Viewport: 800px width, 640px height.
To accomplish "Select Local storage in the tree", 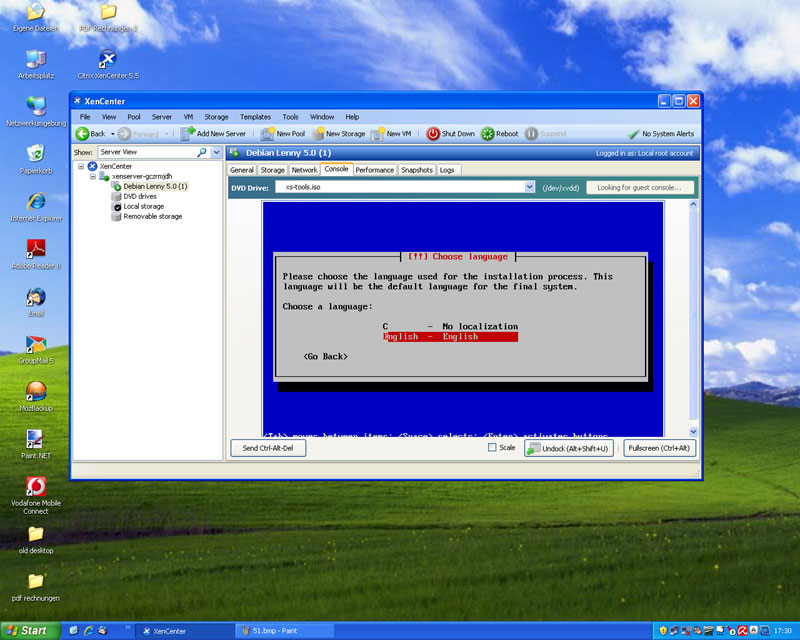I will tap(143, 207).
